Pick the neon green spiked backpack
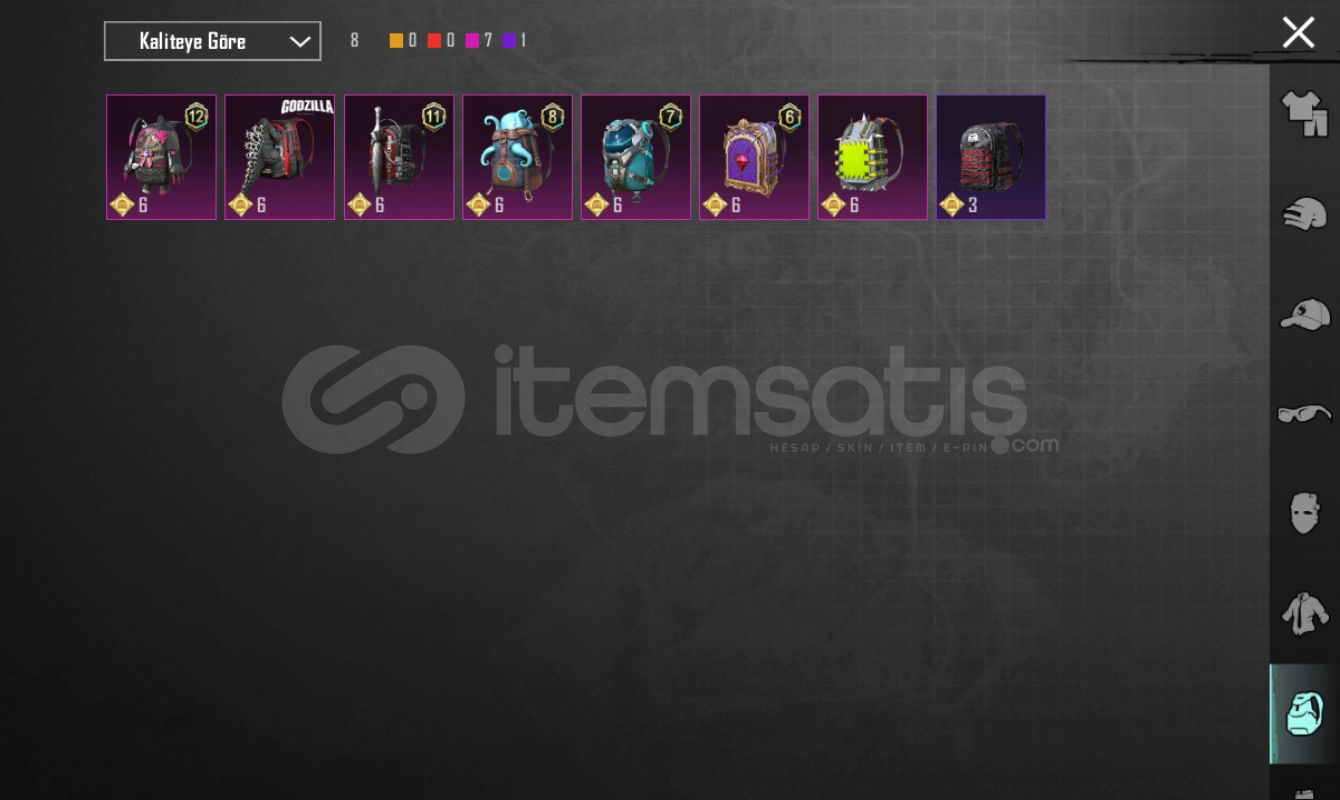The height and width of the screenshot is (800, 1340). (872, 157)
